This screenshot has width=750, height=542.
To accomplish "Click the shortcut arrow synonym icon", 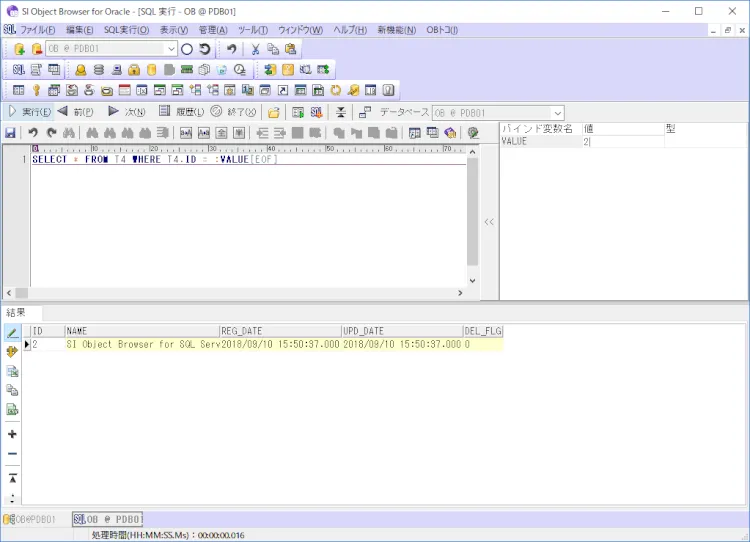I will (x=283, y=90).
